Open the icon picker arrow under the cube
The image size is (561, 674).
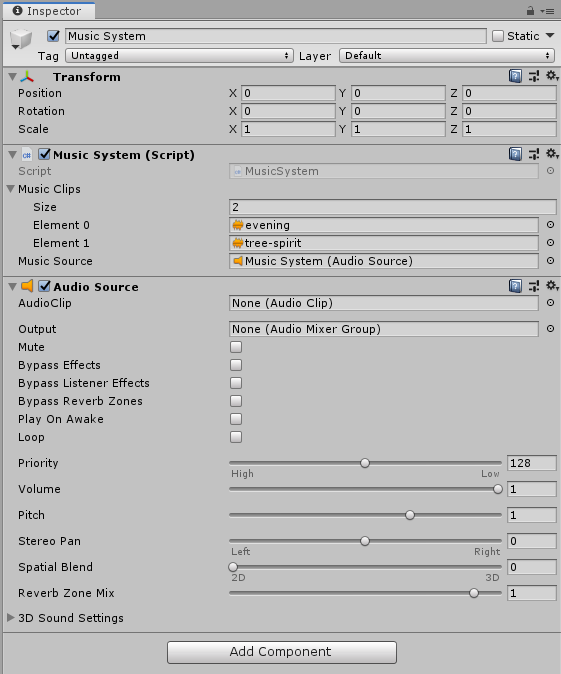tap(15, 47)
